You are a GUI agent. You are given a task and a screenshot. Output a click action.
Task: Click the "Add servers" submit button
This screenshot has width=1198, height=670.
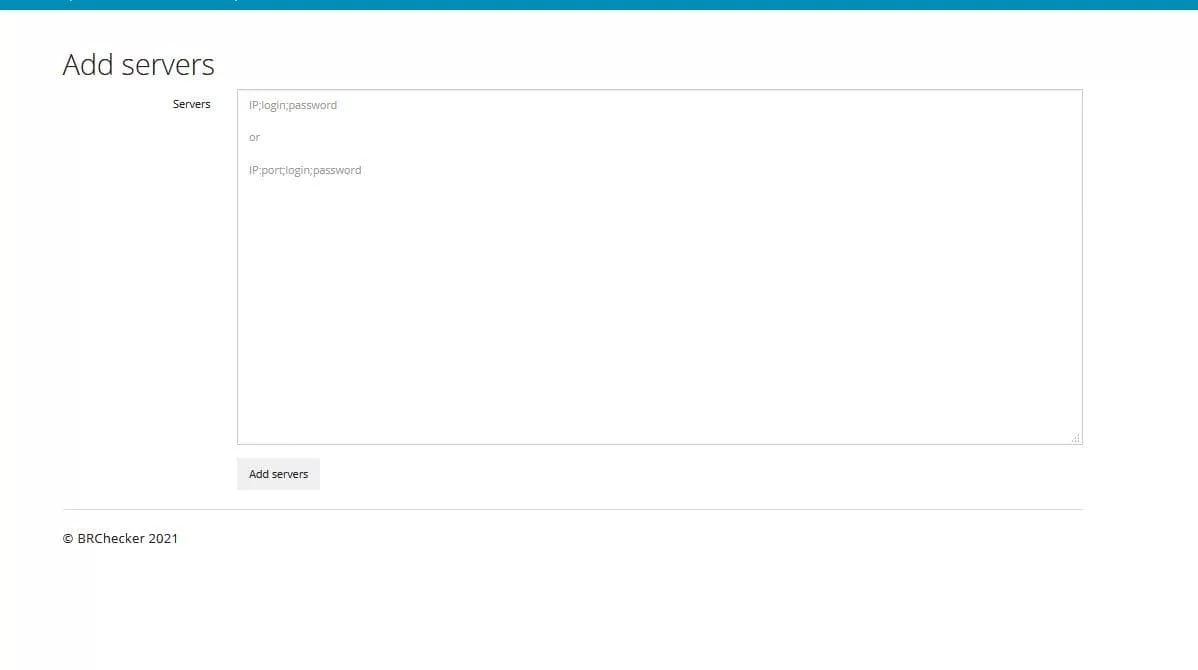[278, 473]
